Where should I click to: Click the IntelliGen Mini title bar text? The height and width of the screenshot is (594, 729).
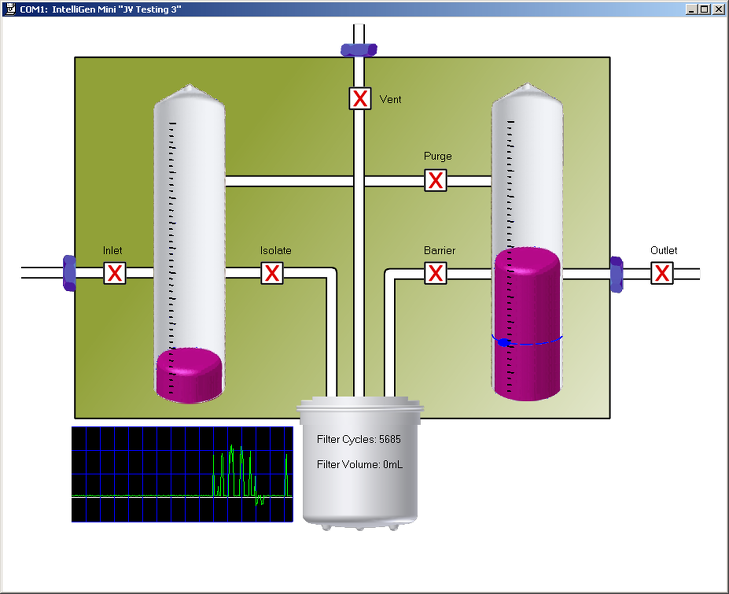click(100, 9)
